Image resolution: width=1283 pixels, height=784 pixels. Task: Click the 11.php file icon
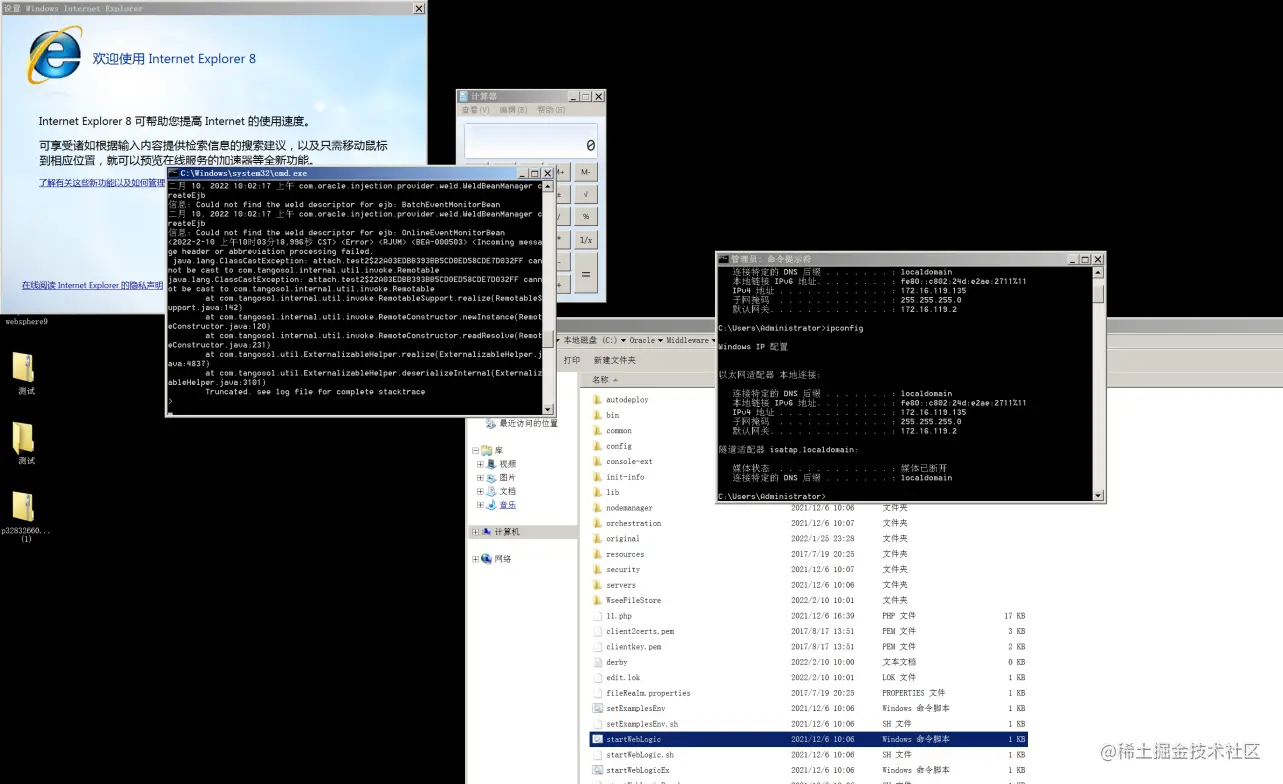click(x=597, y=616)
